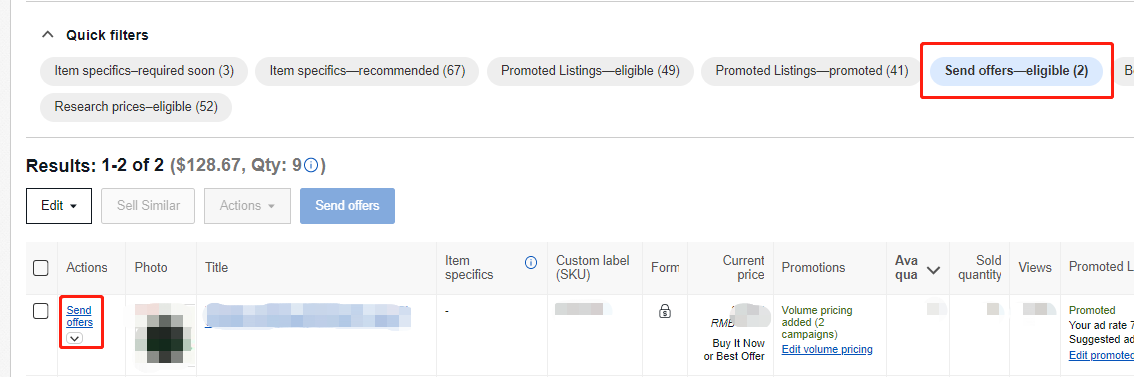Click the Sell Similar button
Image resolution: width=1134 pixels, height=377 pixels.
point(148,206)
